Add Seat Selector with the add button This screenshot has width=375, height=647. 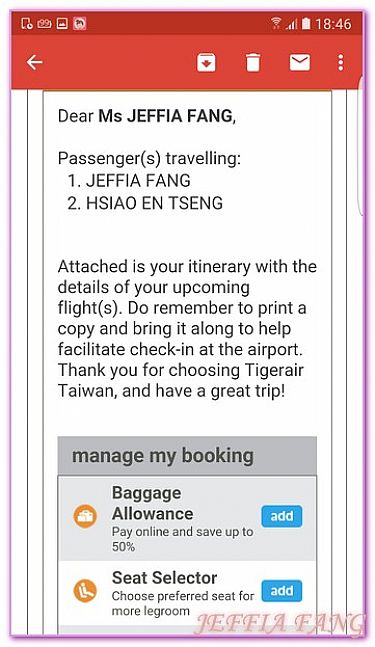pyautogui.click(x=282, y=591)
